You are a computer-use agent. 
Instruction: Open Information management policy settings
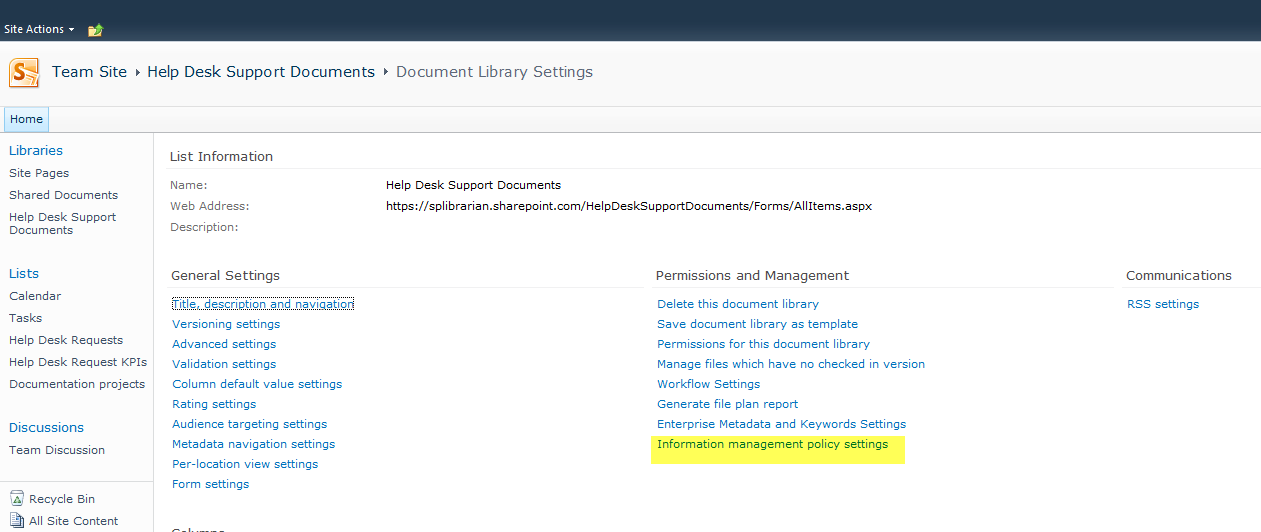(772, 444)
